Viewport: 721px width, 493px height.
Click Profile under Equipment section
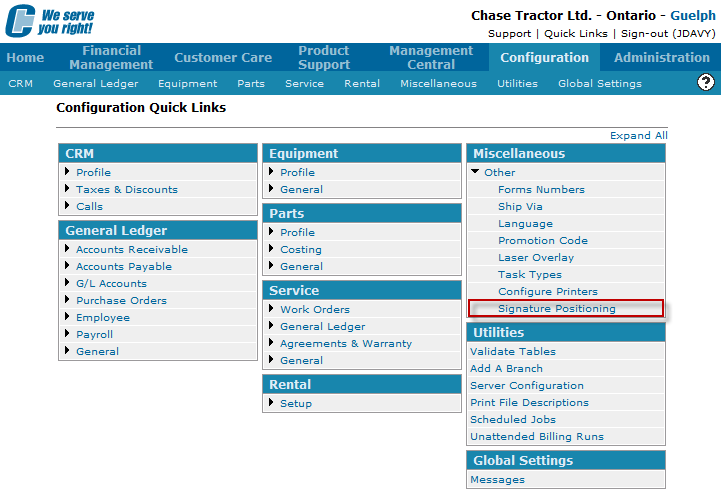pyautogui.click(x=298, y=172)
